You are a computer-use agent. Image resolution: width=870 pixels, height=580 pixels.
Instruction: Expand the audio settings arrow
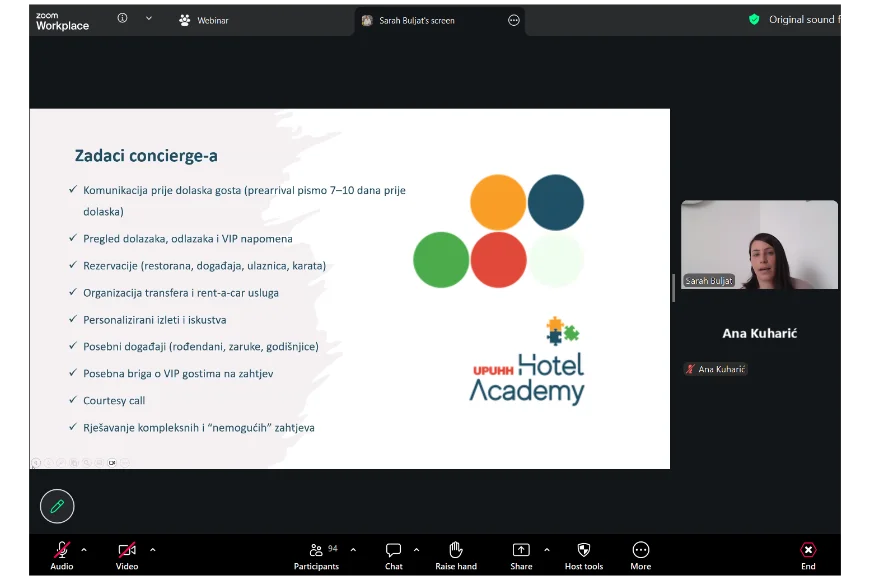click(x=84, y=550)
